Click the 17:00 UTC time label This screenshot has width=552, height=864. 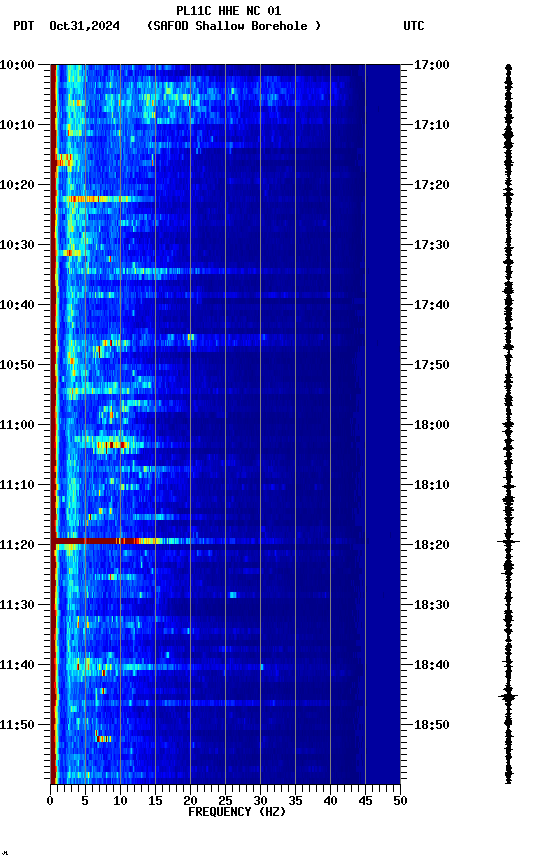pyautogui.click(x=432, y=65)
